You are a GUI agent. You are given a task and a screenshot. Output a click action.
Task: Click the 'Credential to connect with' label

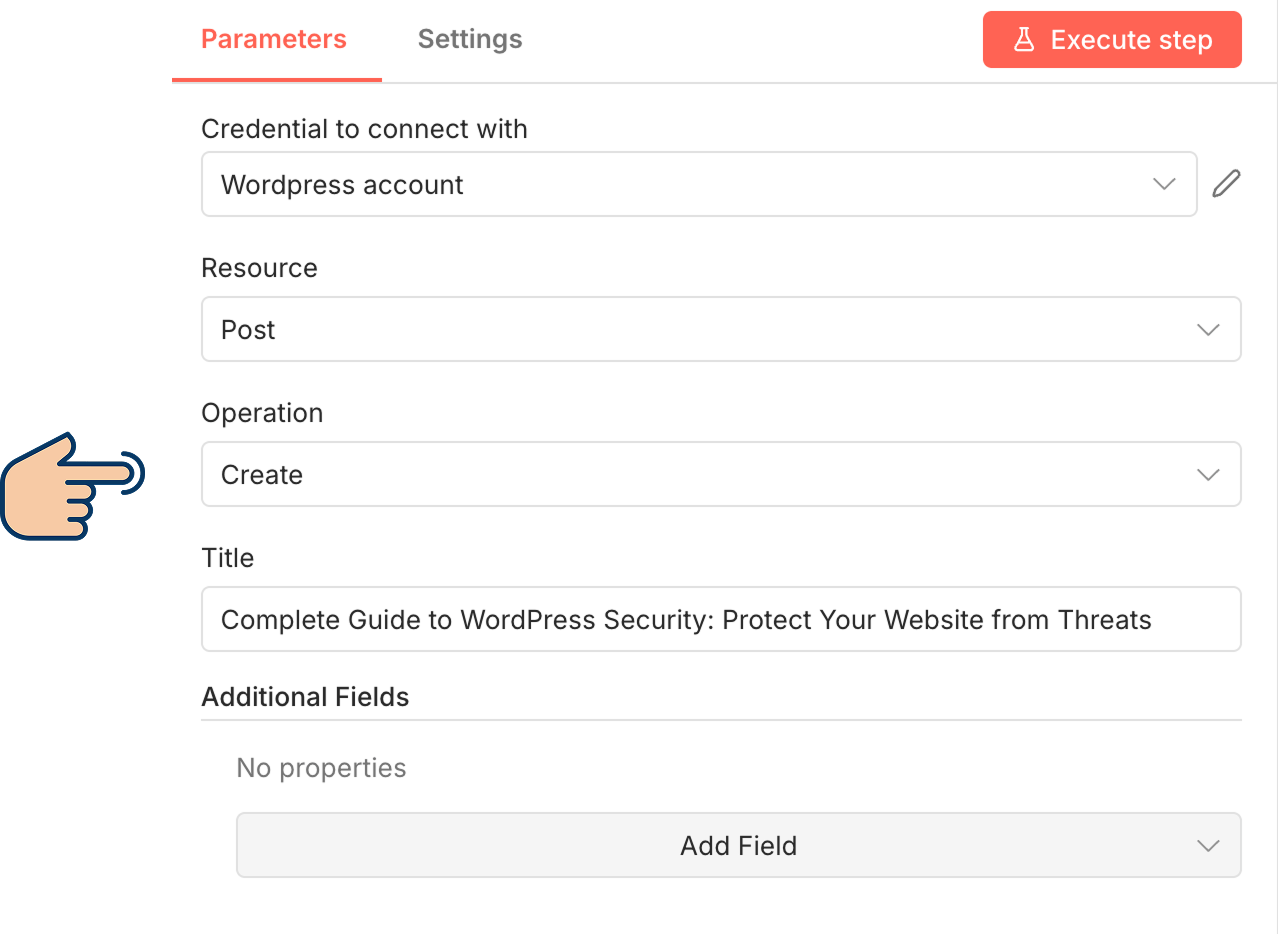pyautogui.click(x=364, y=129)
